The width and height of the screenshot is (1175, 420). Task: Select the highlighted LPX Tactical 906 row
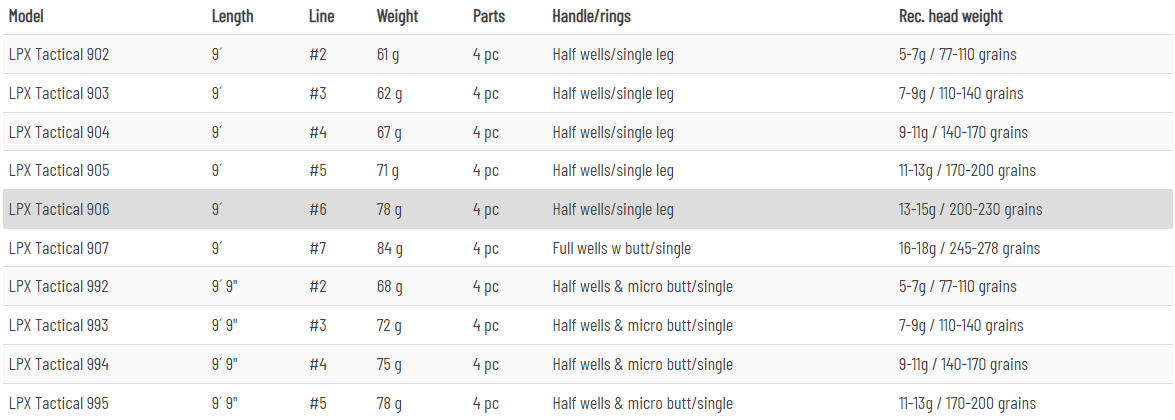pyautogui.click(x=588, y=209)
